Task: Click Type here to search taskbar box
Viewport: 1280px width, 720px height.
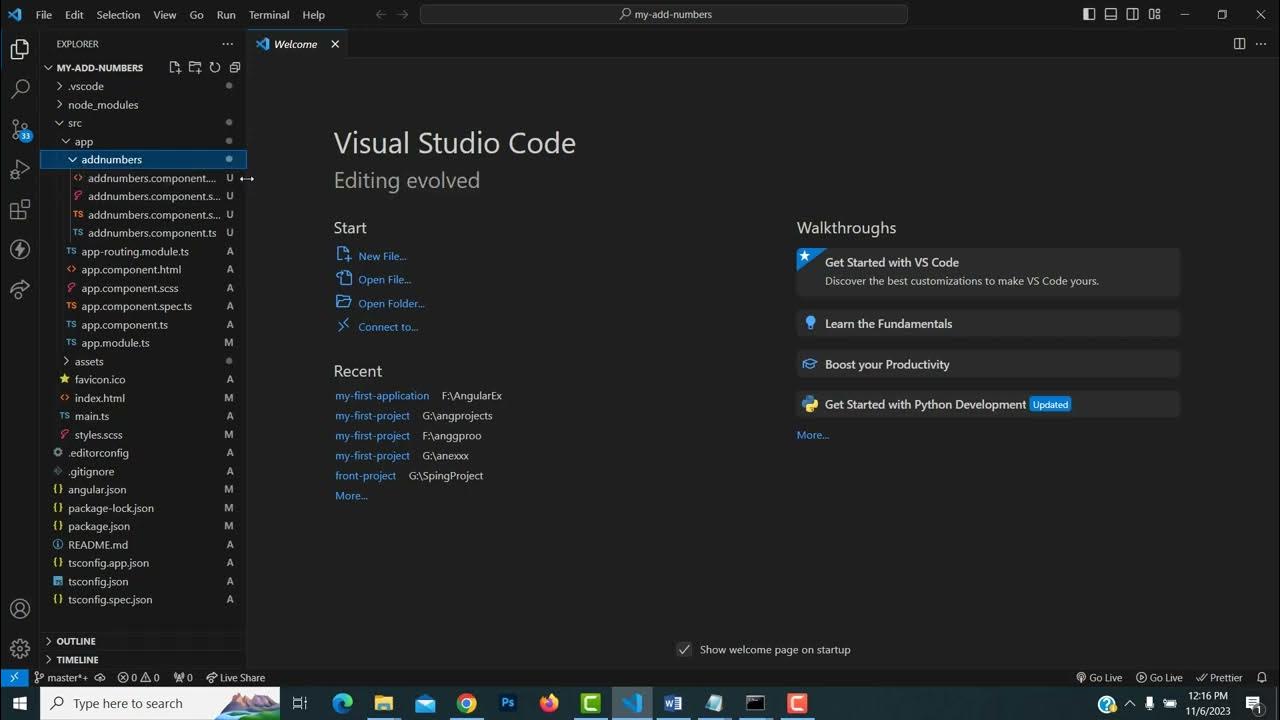Action: tap(160, 703)
